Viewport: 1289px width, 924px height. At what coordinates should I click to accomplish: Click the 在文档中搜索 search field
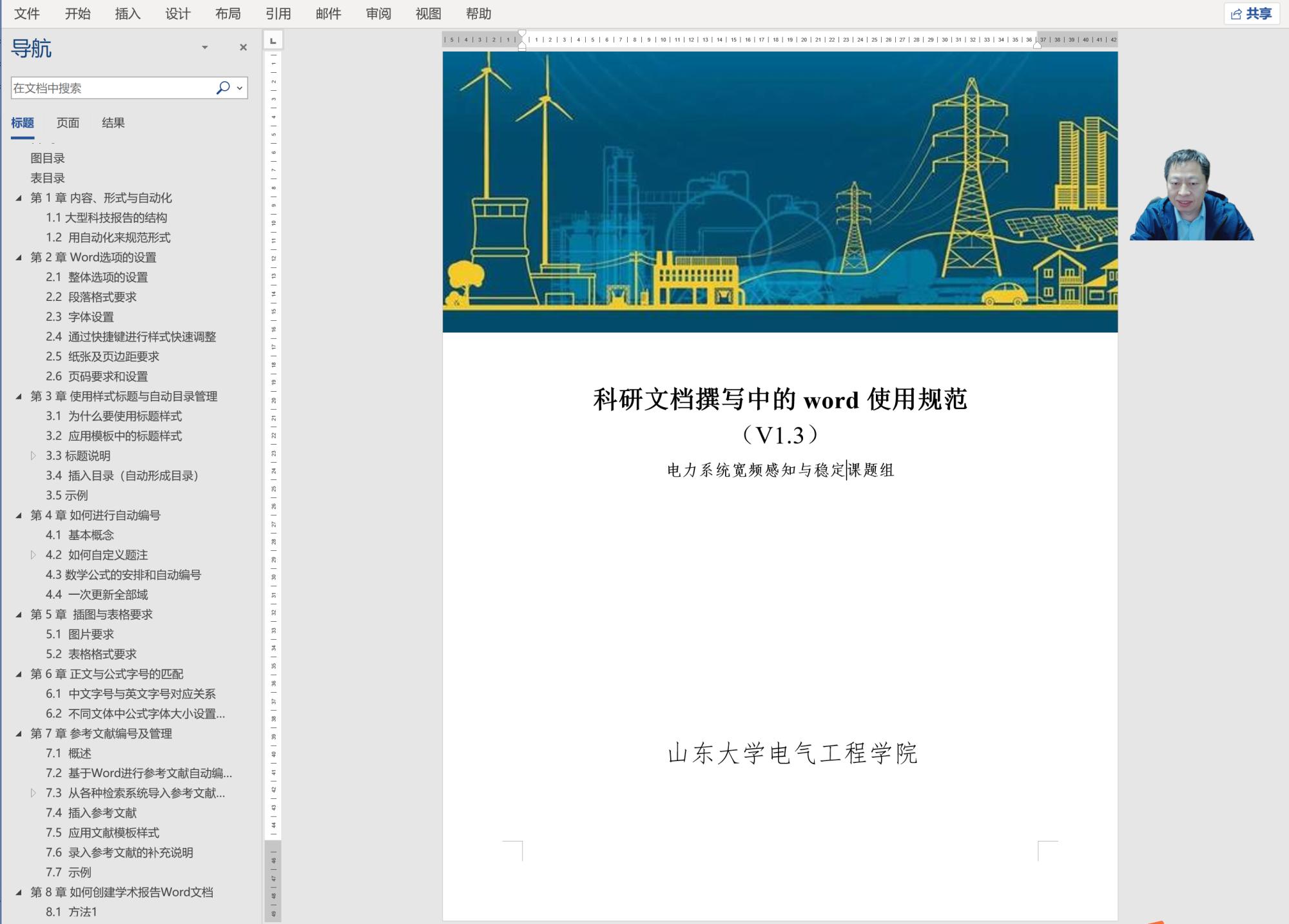(110, 88)
